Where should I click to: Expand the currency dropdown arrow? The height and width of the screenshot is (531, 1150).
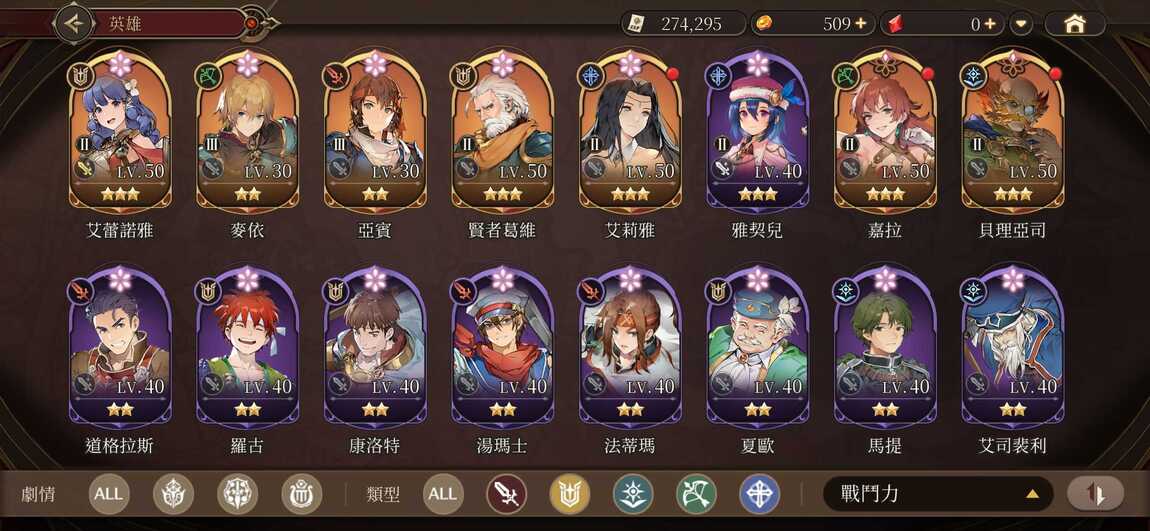point(1020,24)
